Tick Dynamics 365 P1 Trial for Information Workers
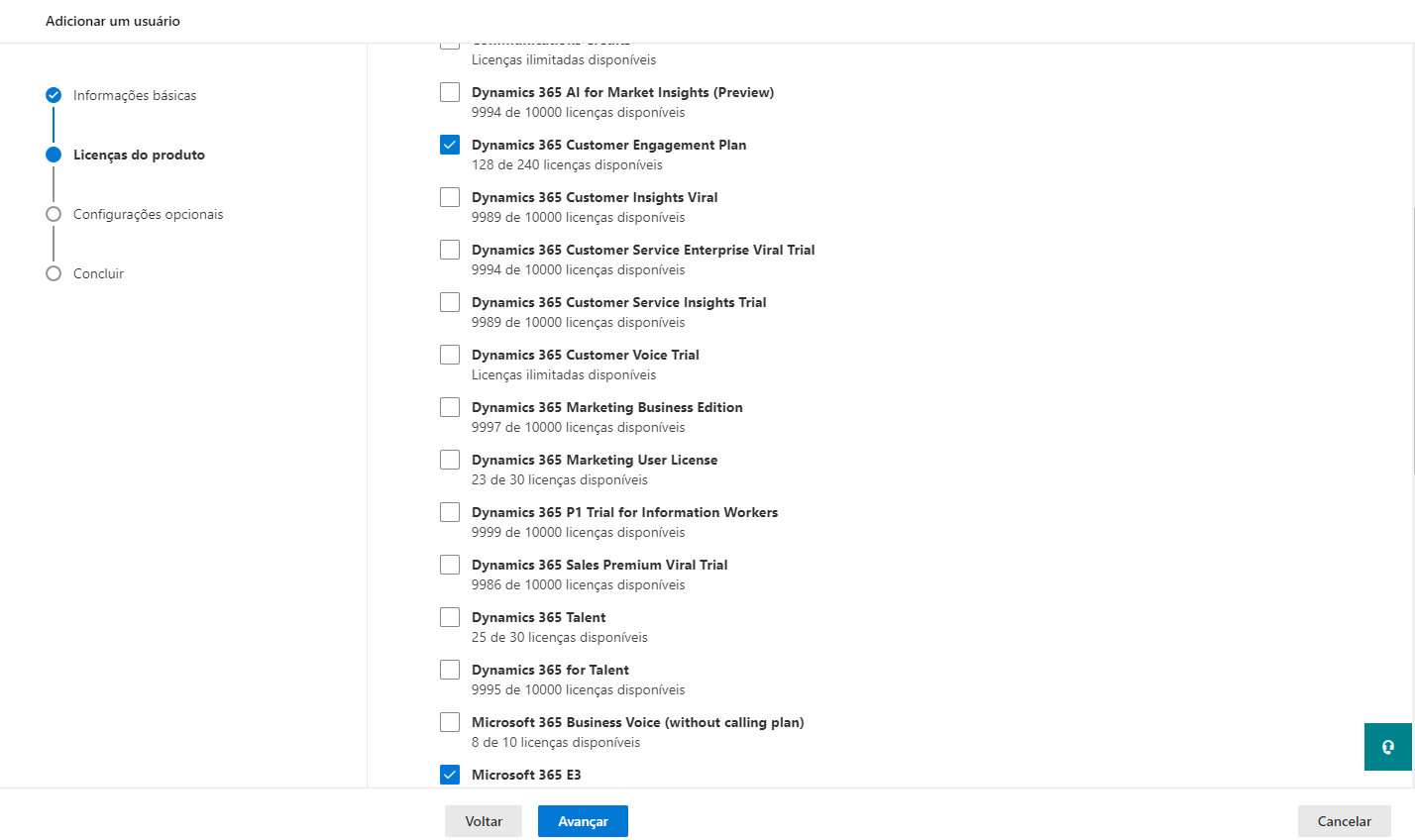The image size is (1415, 840). pos(450,512)
